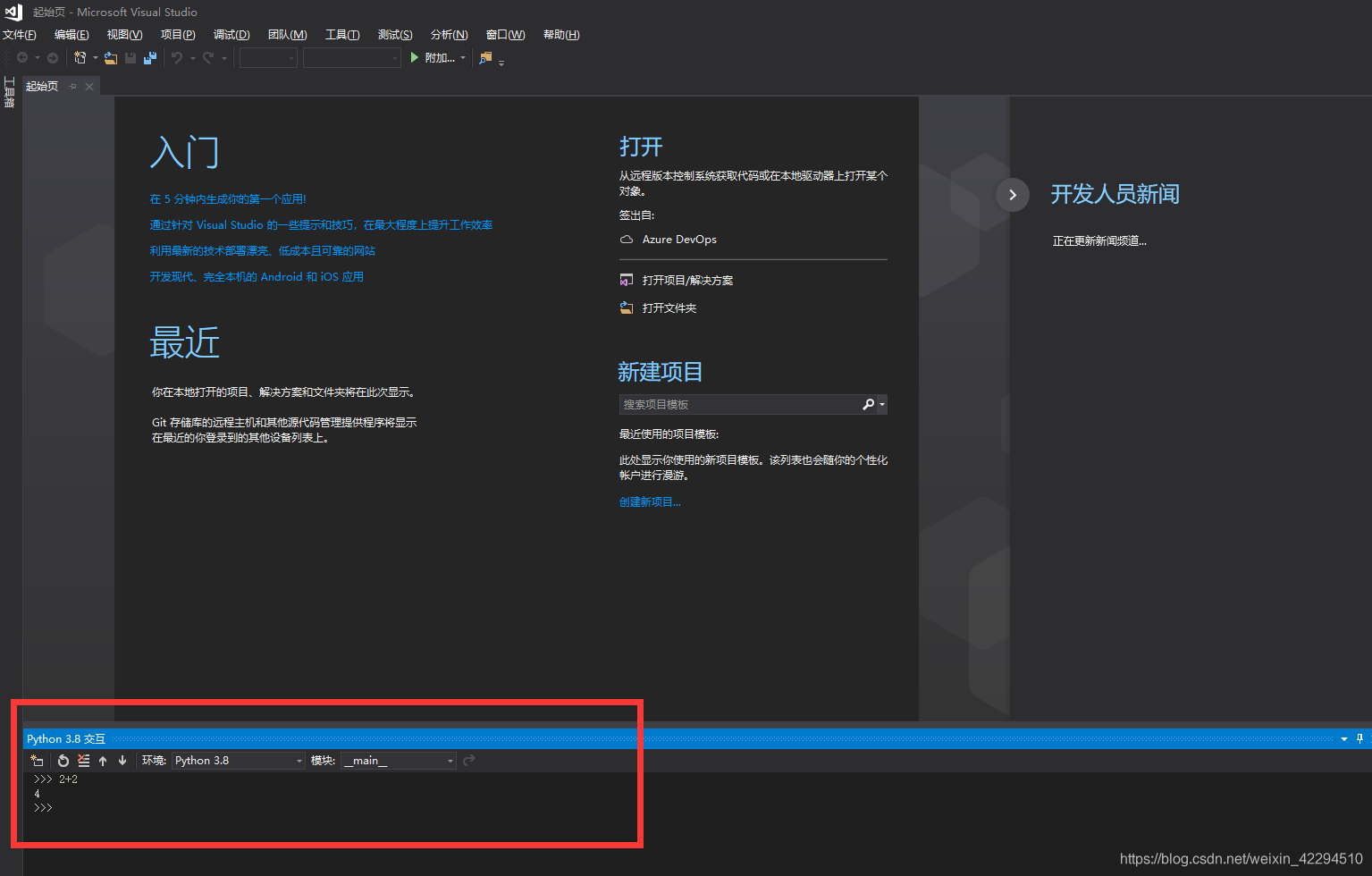
Task: Click the navigate backward arrow in toolbar
Action: click(x=22, y=58)
